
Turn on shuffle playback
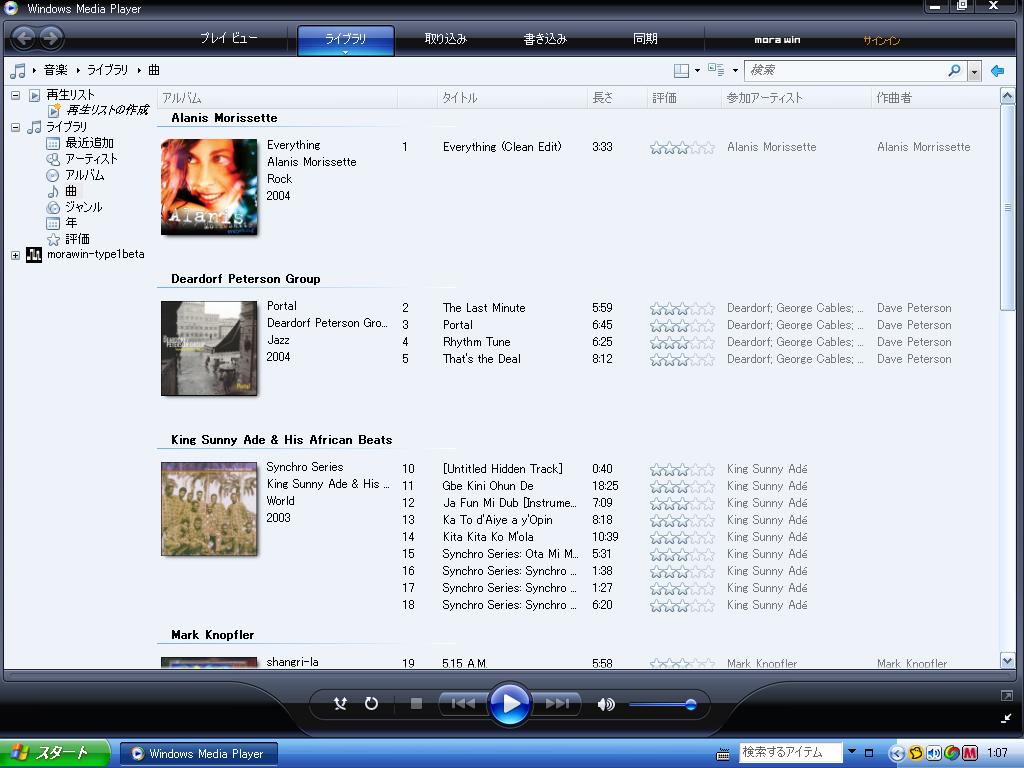tap(340, 703)
